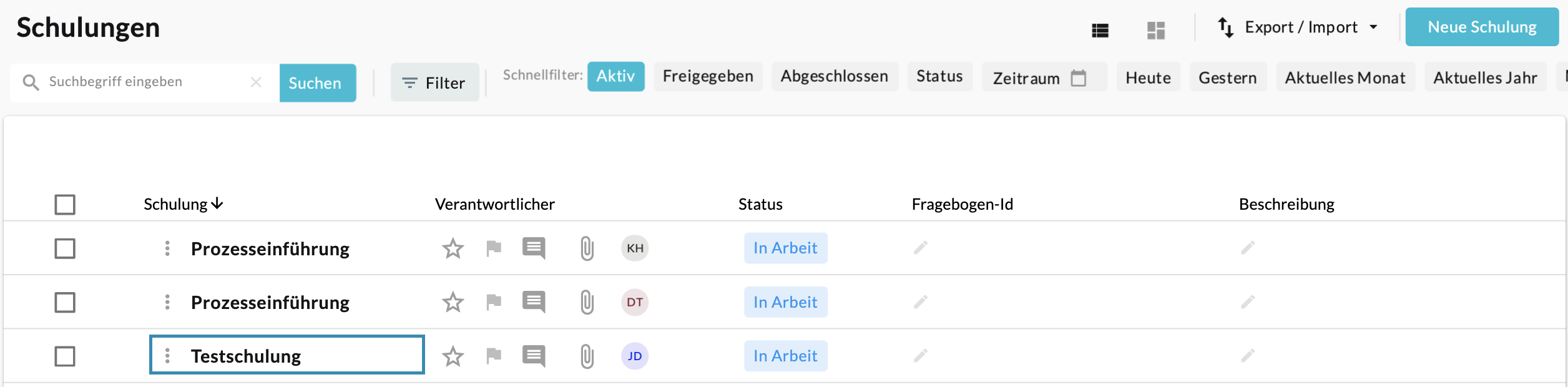Switch to tile dashboard view icon
Viewport: 1568px width, 387px height.
point(1155,30)
